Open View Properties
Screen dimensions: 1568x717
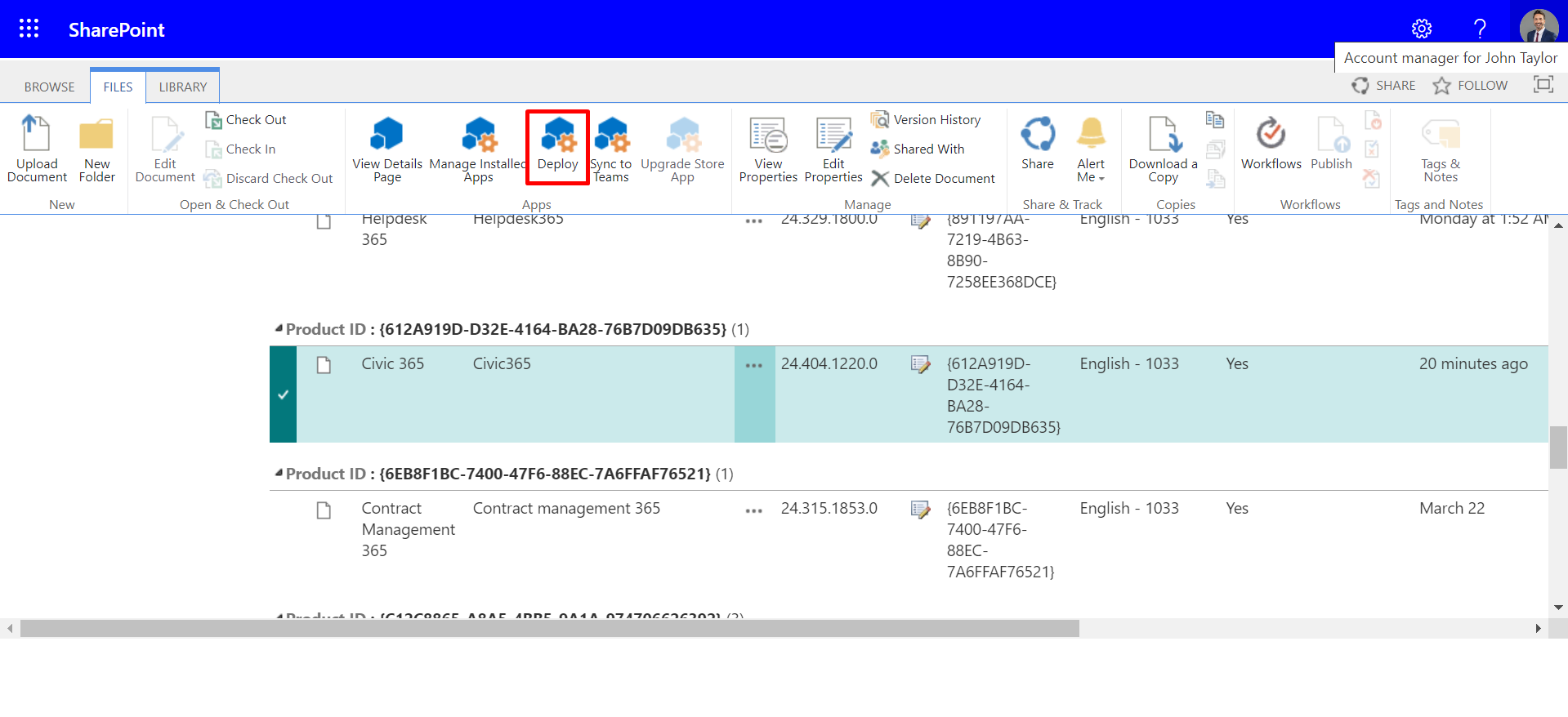(768, 149)
